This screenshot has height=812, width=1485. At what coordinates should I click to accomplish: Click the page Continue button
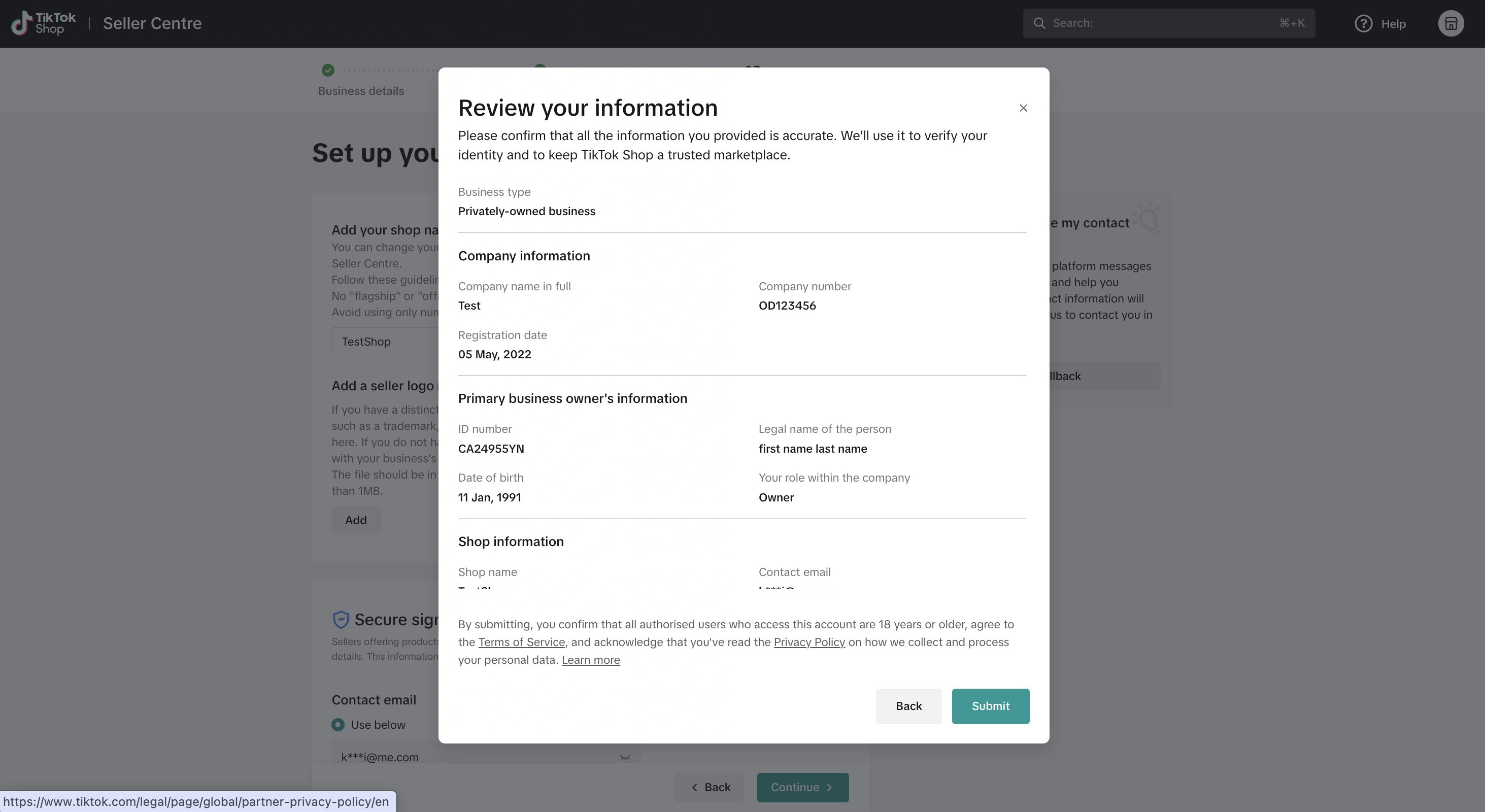point(802,787)
